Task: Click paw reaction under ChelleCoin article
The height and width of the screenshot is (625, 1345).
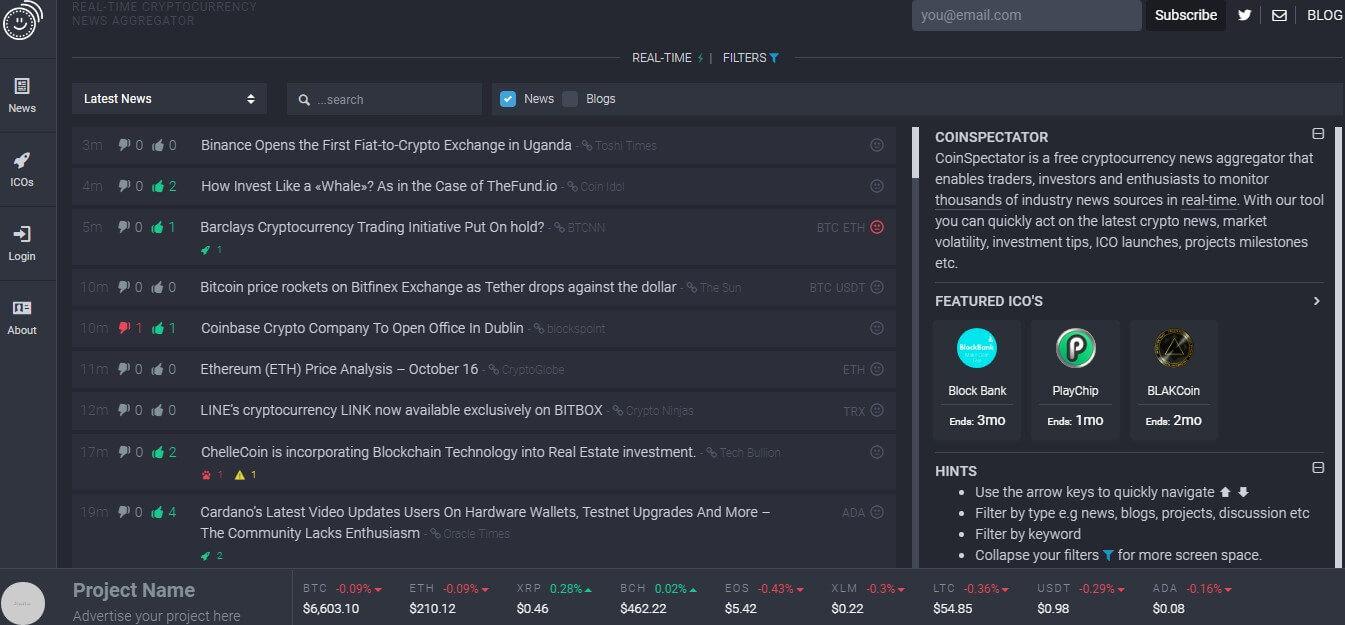Action: coord(207,475)
